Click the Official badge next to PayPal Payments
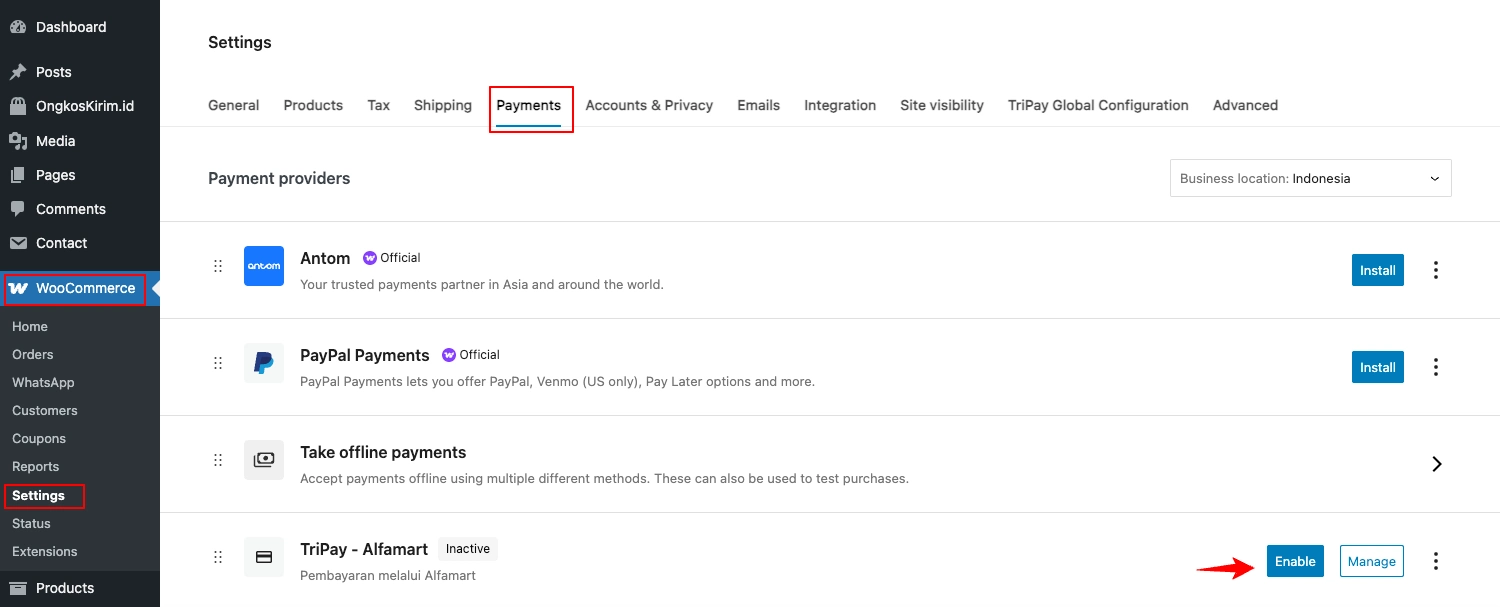Viewport: 1500px width, 607px height. (x=471, y=355)
